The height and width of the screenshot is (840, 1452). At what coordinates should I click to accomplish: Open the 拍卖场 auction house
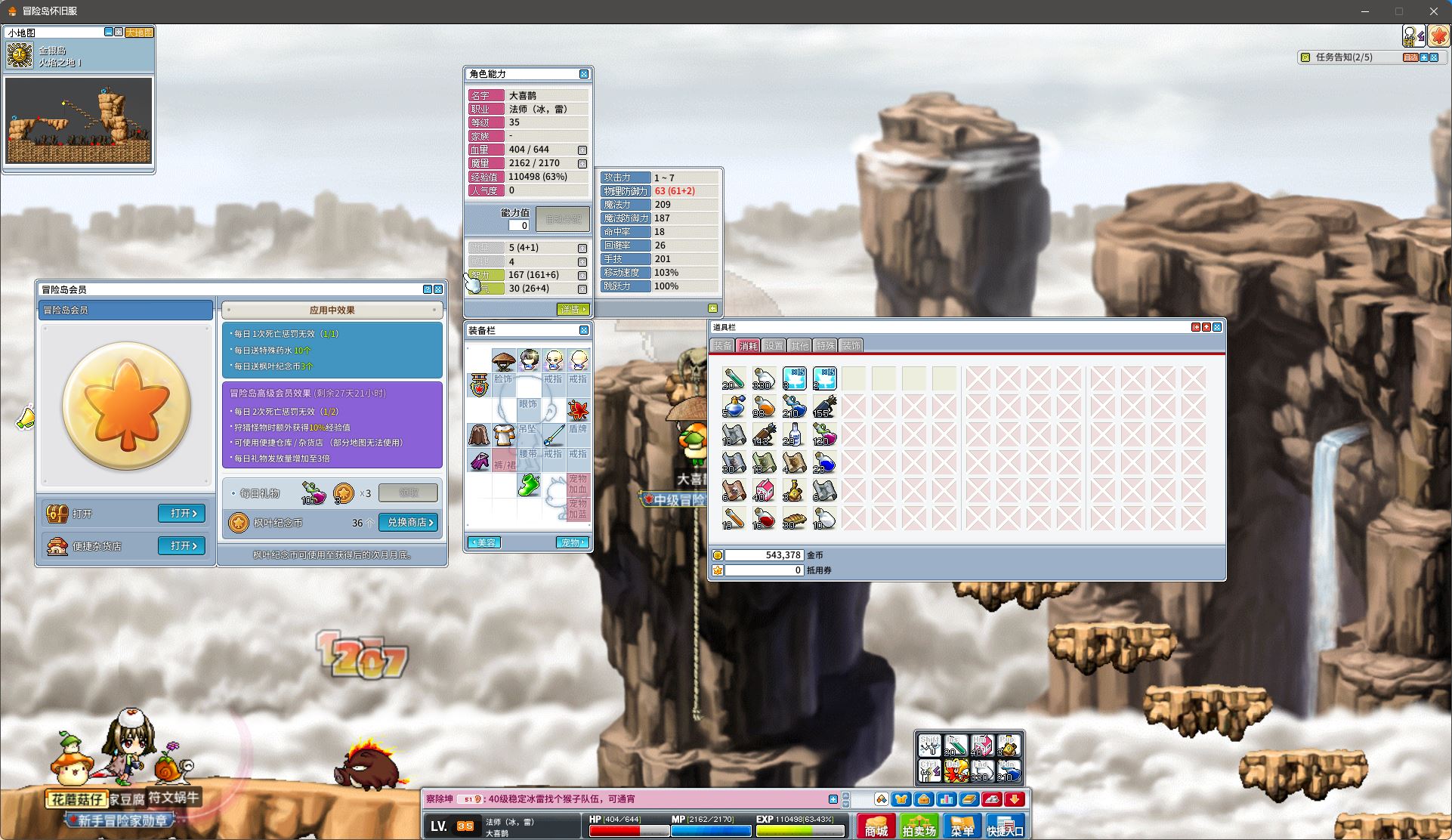click(919, 826)
